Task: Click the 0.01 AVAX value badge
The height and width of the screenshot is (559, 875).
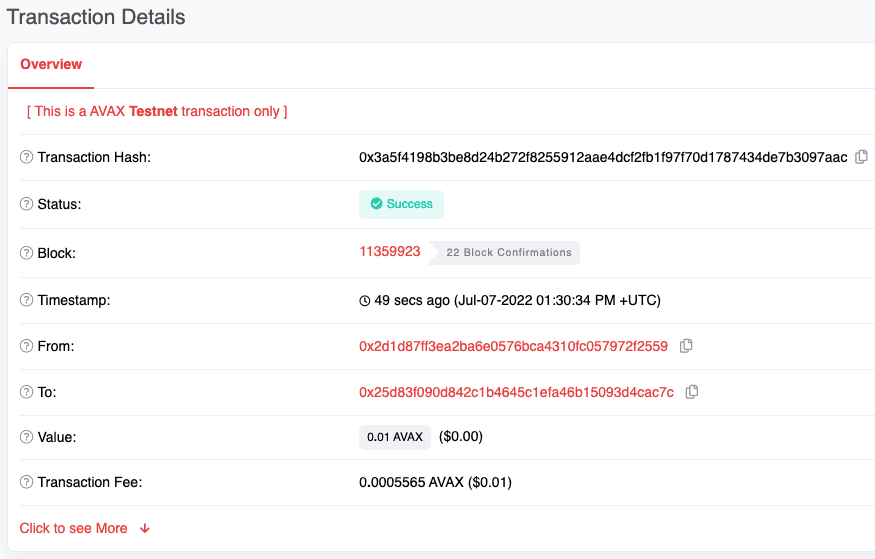Action: point(395,437)
